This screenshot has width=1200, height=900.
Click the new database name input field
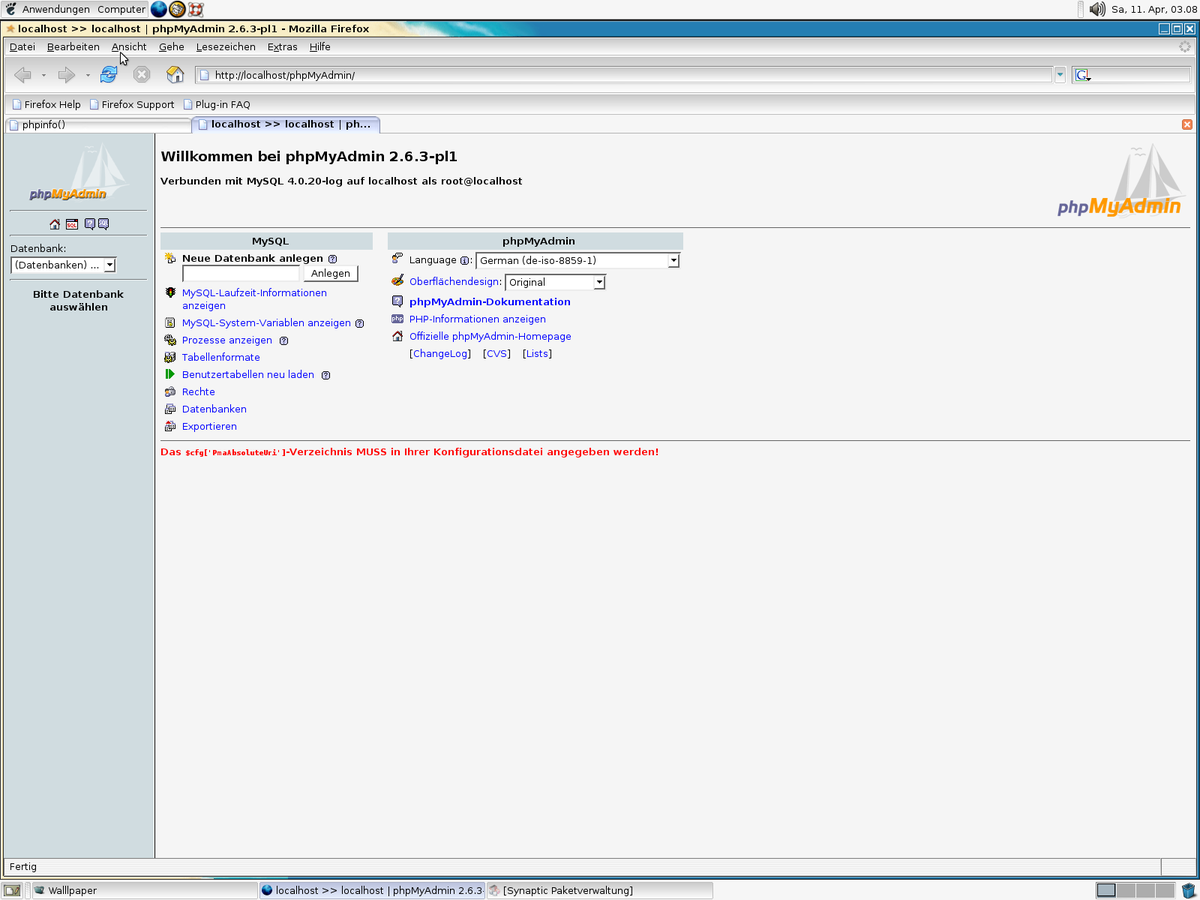click(240, 273)
